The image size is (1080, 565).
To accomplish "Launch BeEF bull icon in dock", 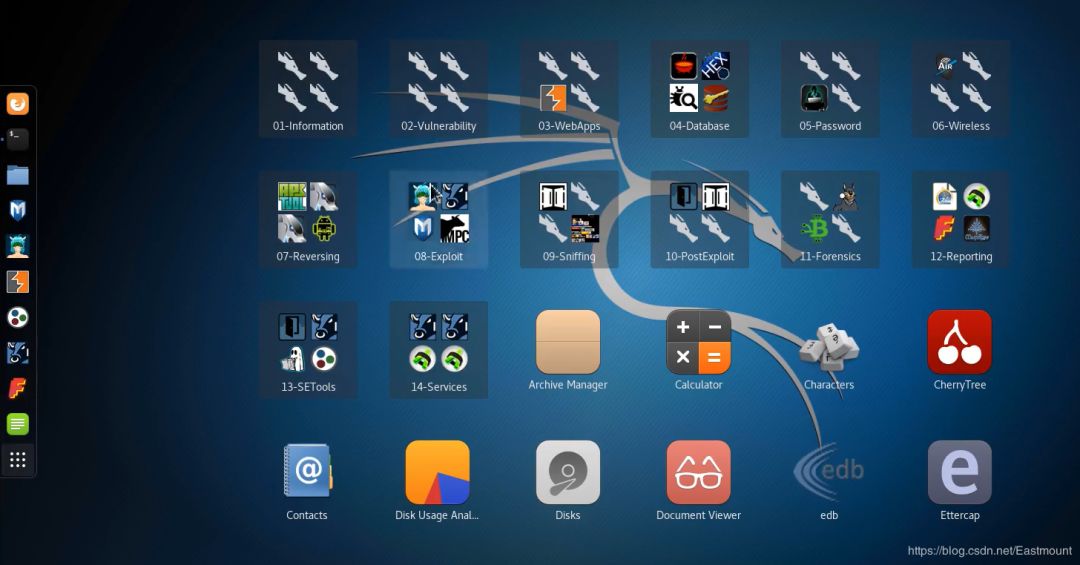I will [x=18, y=353].
